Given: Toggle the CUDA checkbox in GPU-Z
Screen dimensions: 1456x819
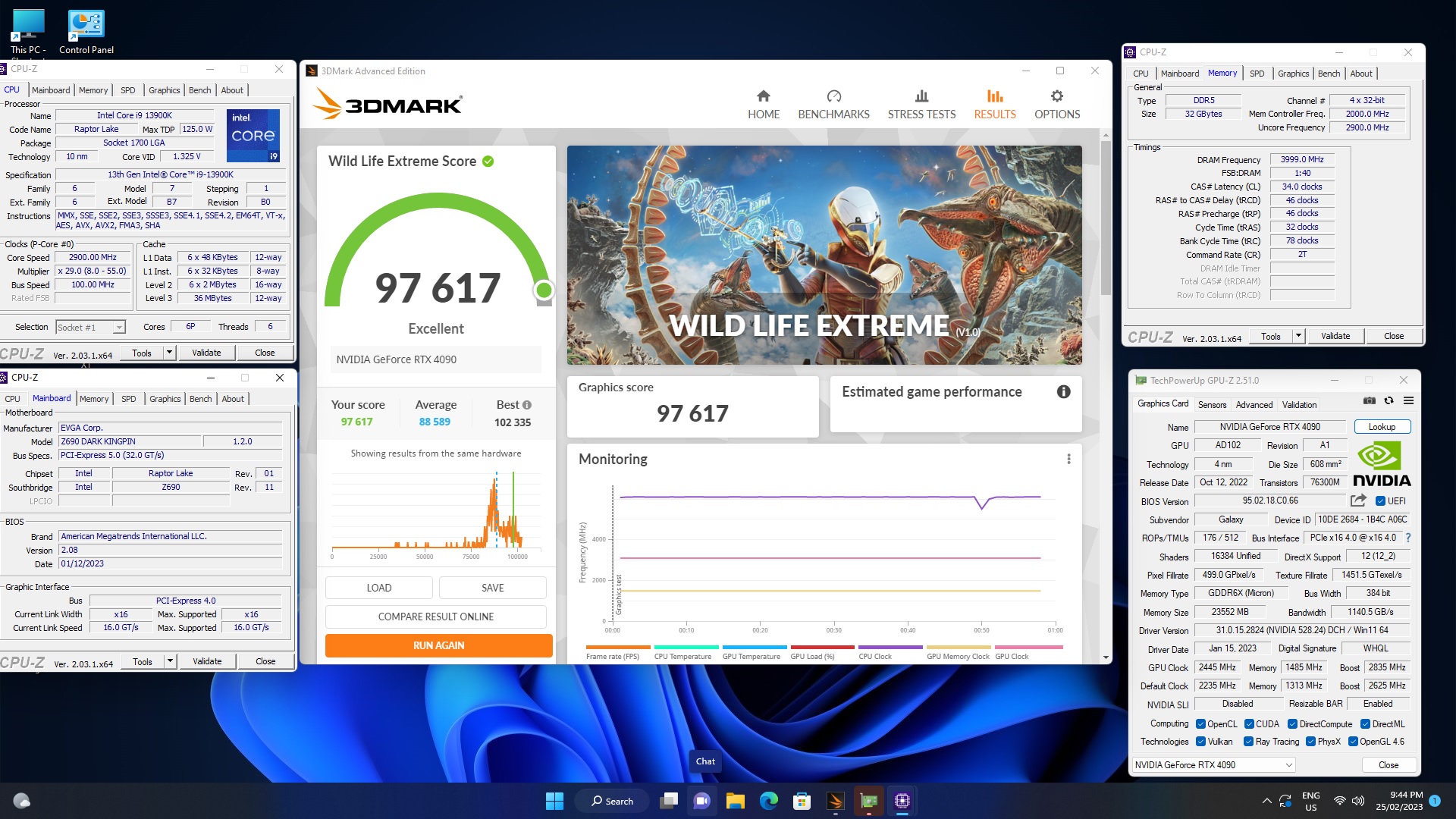Looking at the screenshot, I should tap(1249, 724).
